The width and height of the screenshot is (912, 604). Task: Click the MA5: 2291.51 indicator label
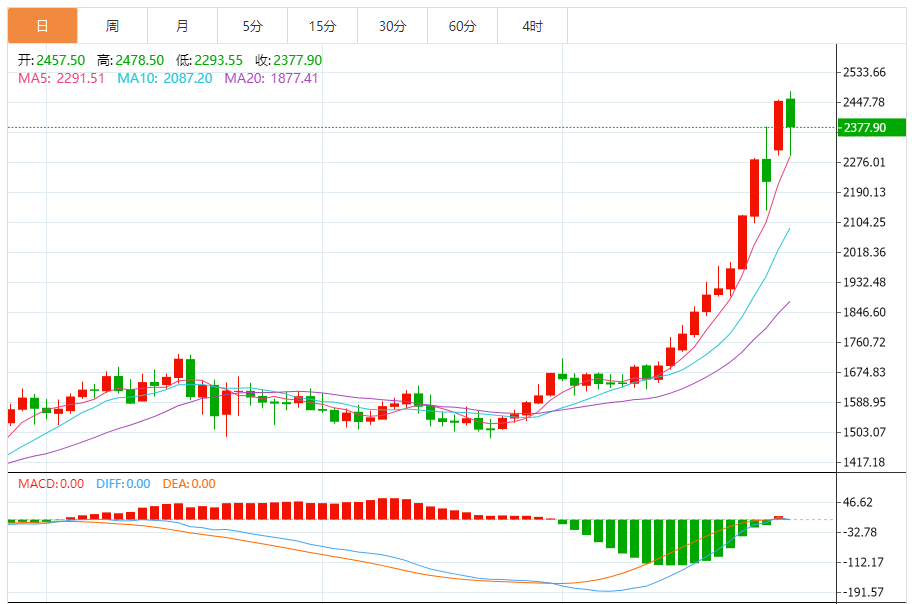click(x=61, y=78)
